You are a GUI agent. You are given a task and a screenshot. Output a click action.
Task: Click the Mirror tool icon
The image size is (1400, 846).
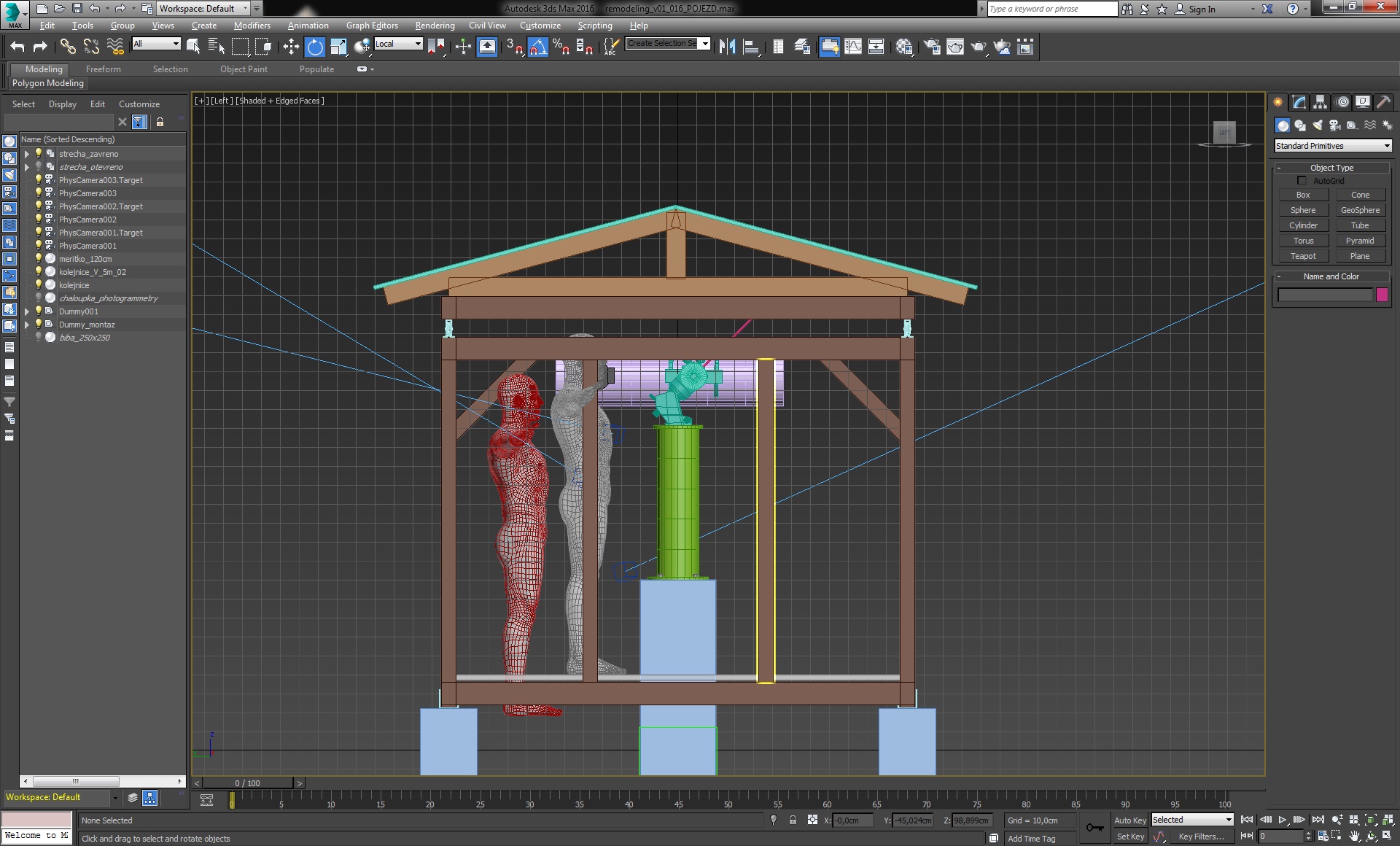pyautogui.click(x=727, y=47)
